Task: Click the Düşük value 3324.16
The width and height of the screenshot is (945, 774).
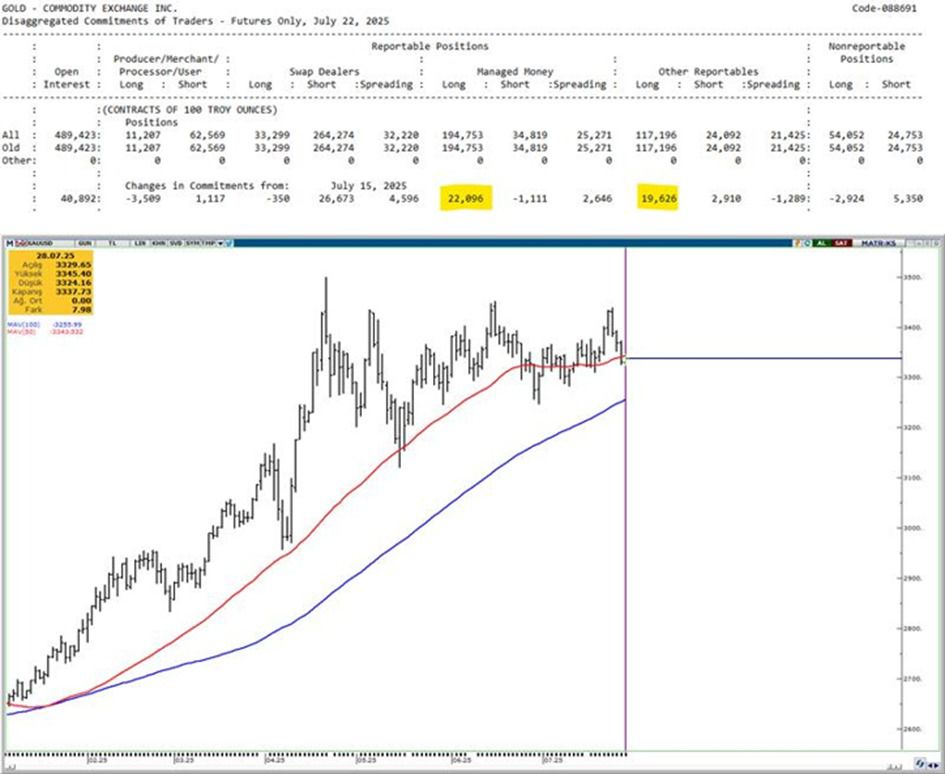Action: (73, 283)
